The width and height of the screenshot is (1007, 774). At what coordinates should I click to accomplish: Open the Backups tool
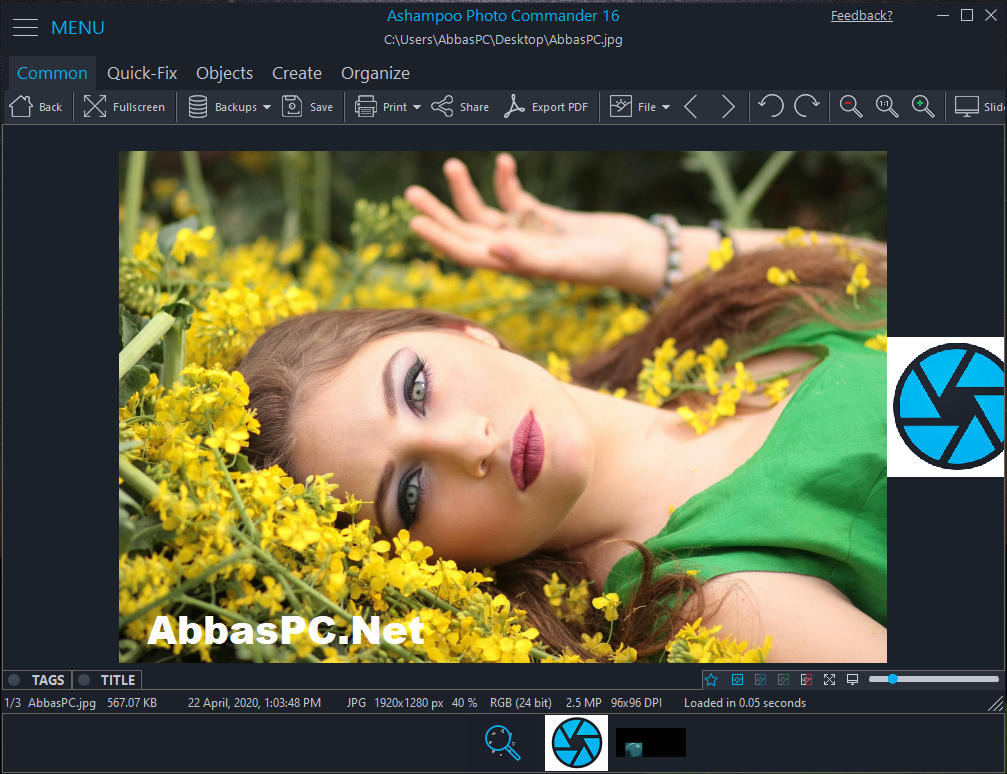click(x=223, y=107)
